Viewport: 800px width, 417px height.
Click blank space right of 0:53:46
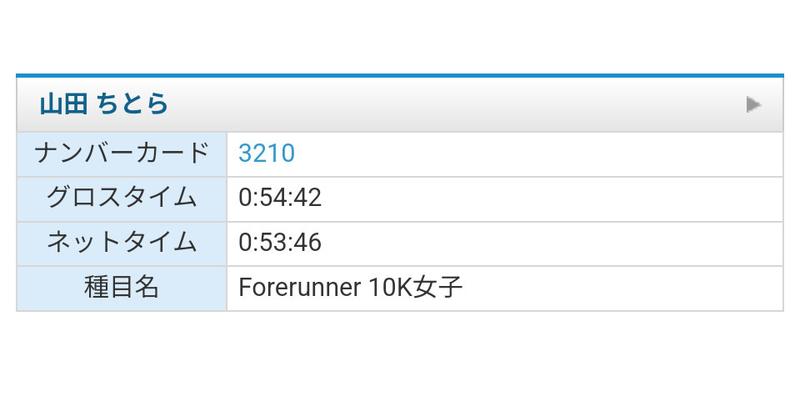[550, 243]
